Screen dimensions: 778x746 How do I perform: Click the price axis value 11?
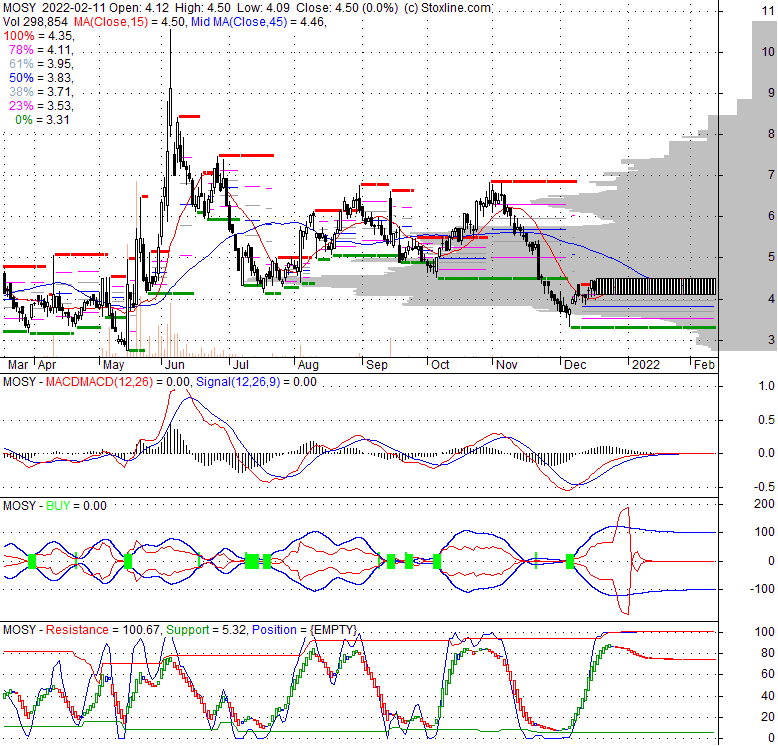[x=768, y=11]
